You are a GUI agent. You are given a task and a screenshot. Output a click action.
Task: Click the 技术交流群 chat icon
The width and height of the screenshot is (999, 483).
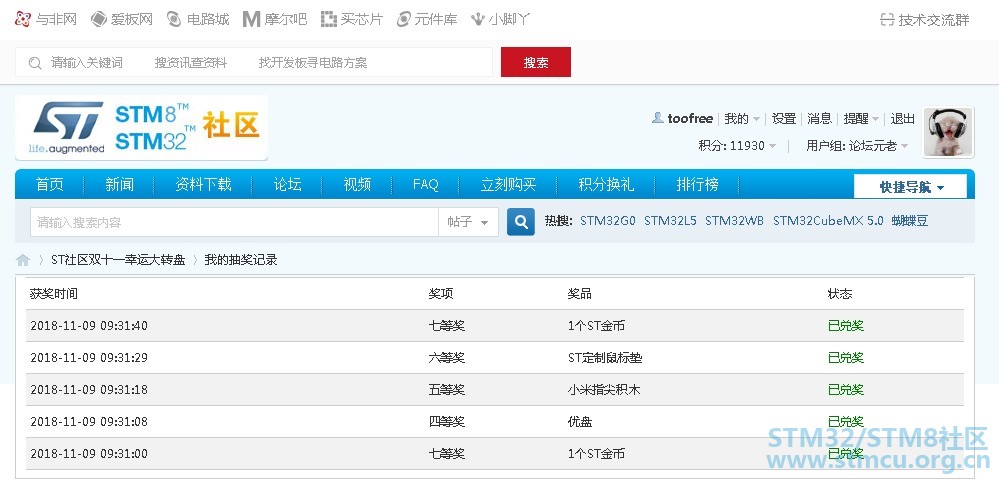(887, 20)
